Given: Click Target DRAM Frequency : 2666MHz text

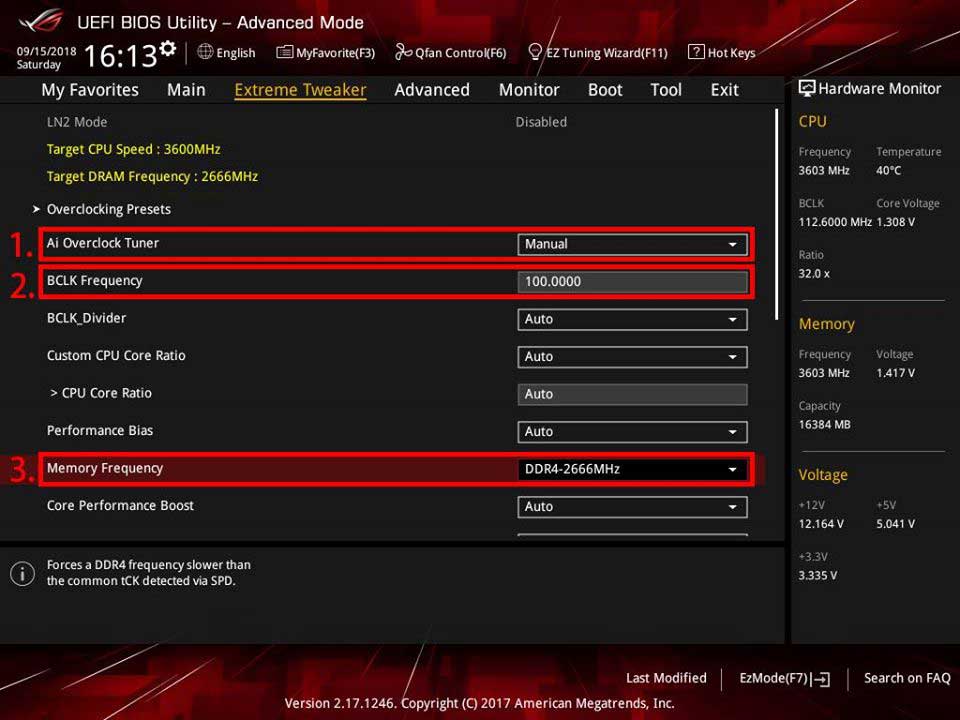Looking at the screenshot, I should point(152,176).
